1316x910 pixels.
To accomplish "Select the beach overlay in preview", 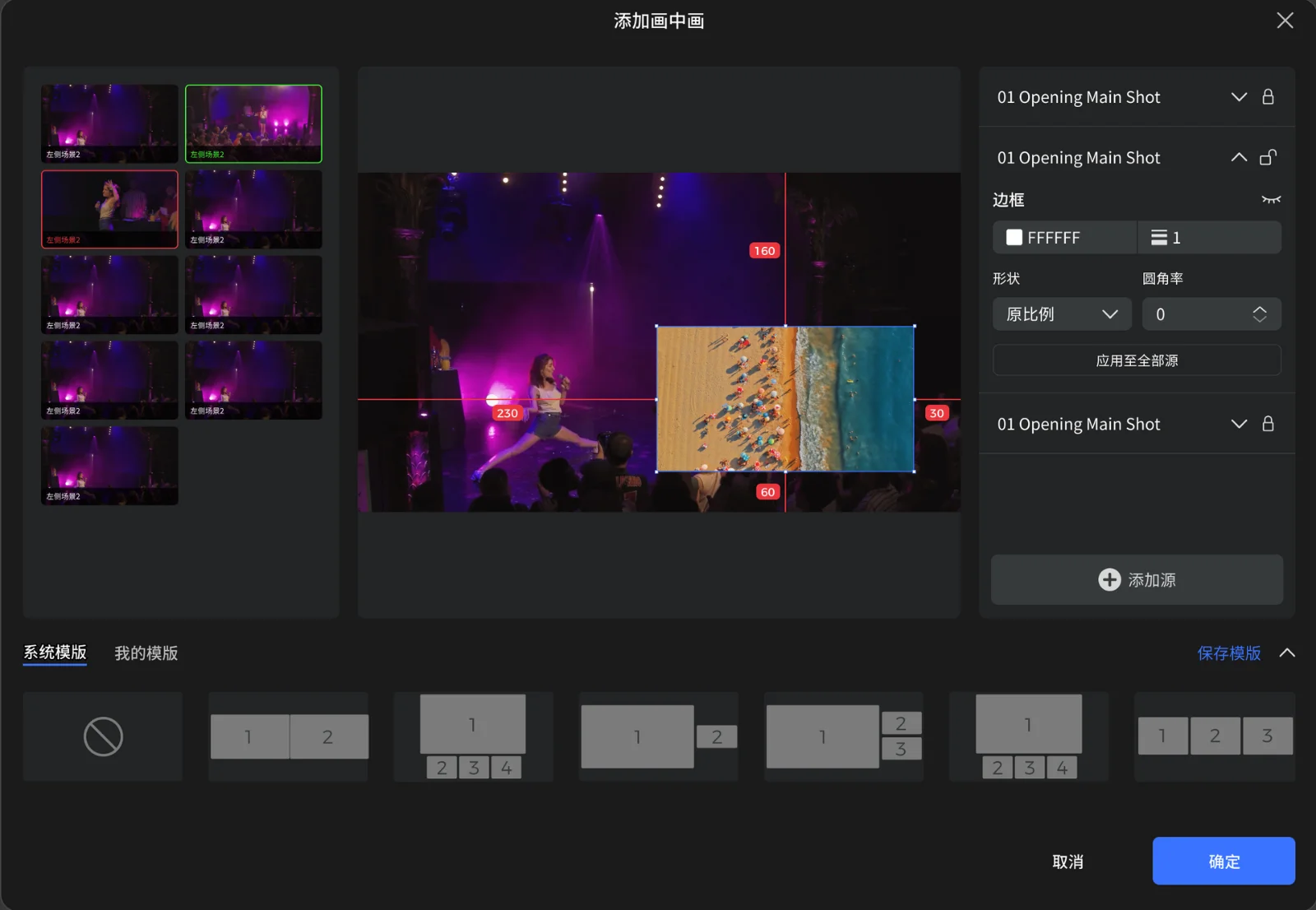I will pos(785,399).
